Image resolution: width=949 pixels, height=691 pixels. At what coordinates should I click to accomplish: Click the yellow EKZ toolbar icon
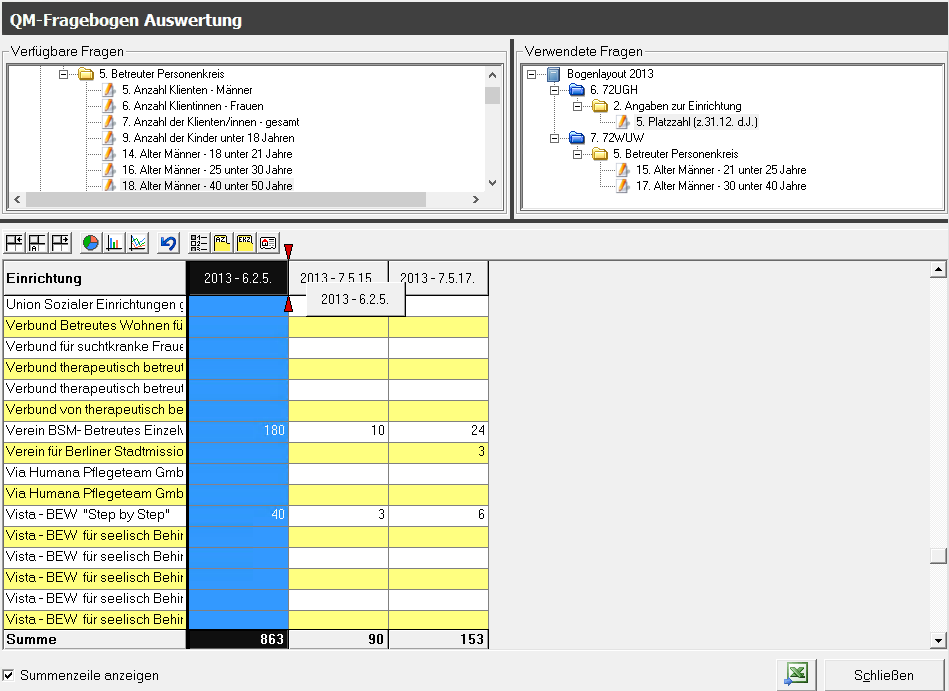pos(245,243)
